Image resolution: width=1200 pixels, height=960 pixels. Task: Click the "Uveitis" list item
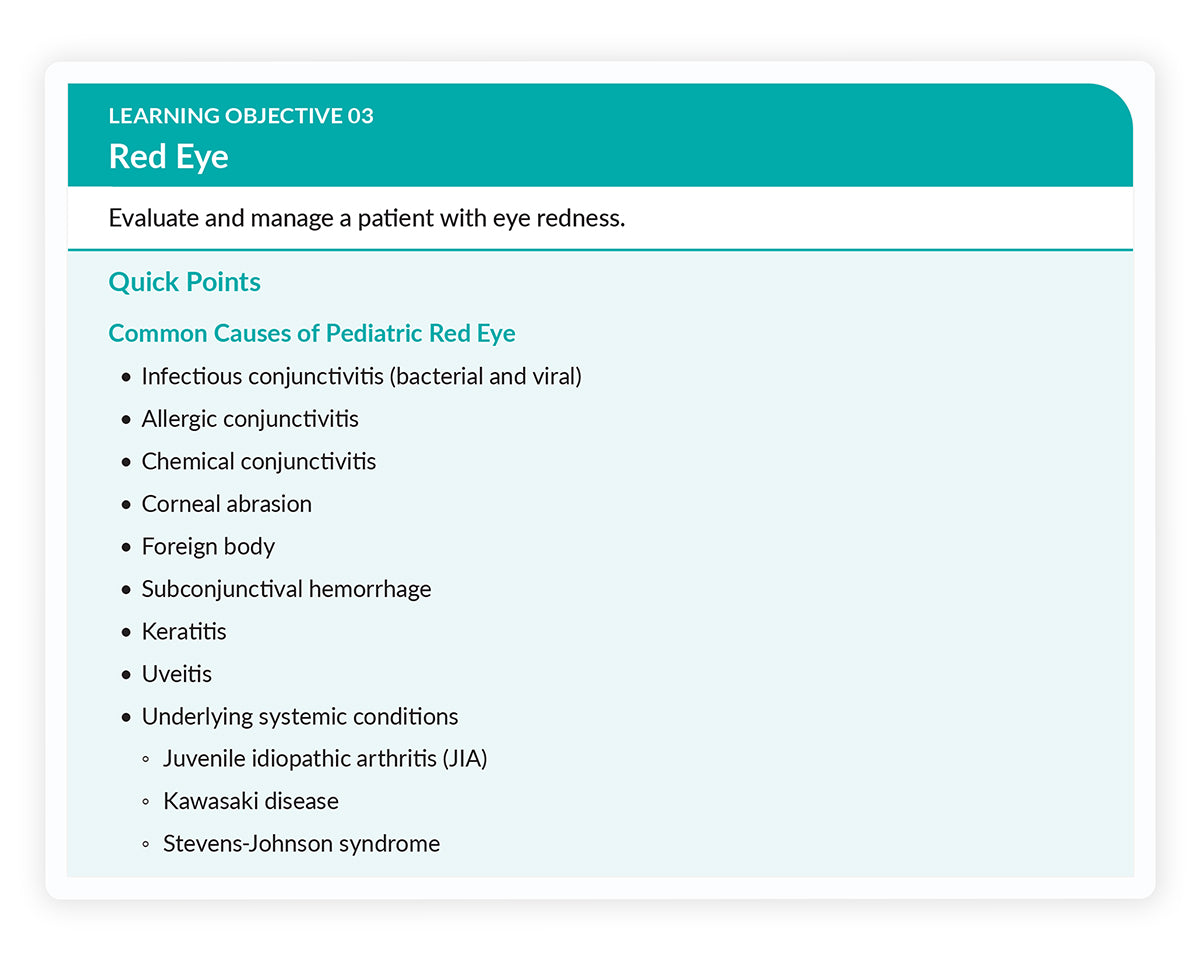click(x=177, y=674)
